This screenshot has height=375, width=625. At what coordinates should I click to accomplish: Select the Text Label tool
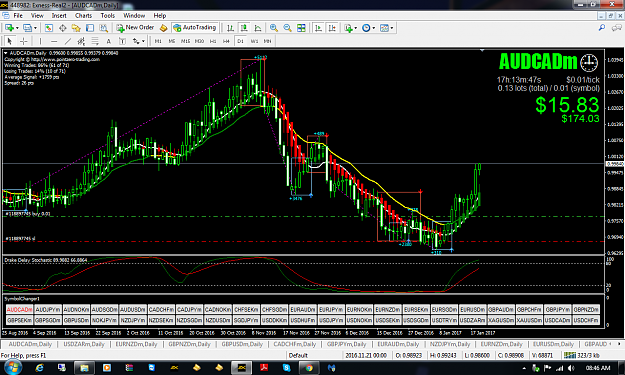tap(122, 41)
